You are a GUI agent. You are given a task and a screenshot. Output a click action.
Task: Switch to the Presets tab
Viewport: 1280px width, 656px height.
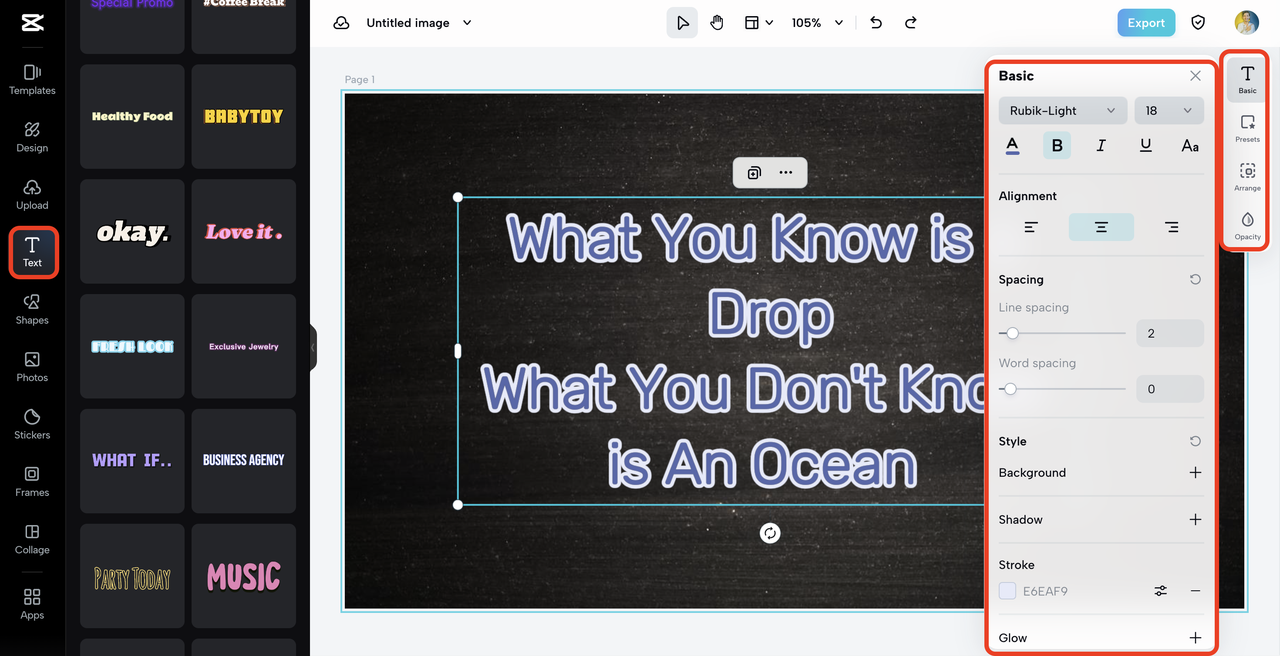point(1247,128)
